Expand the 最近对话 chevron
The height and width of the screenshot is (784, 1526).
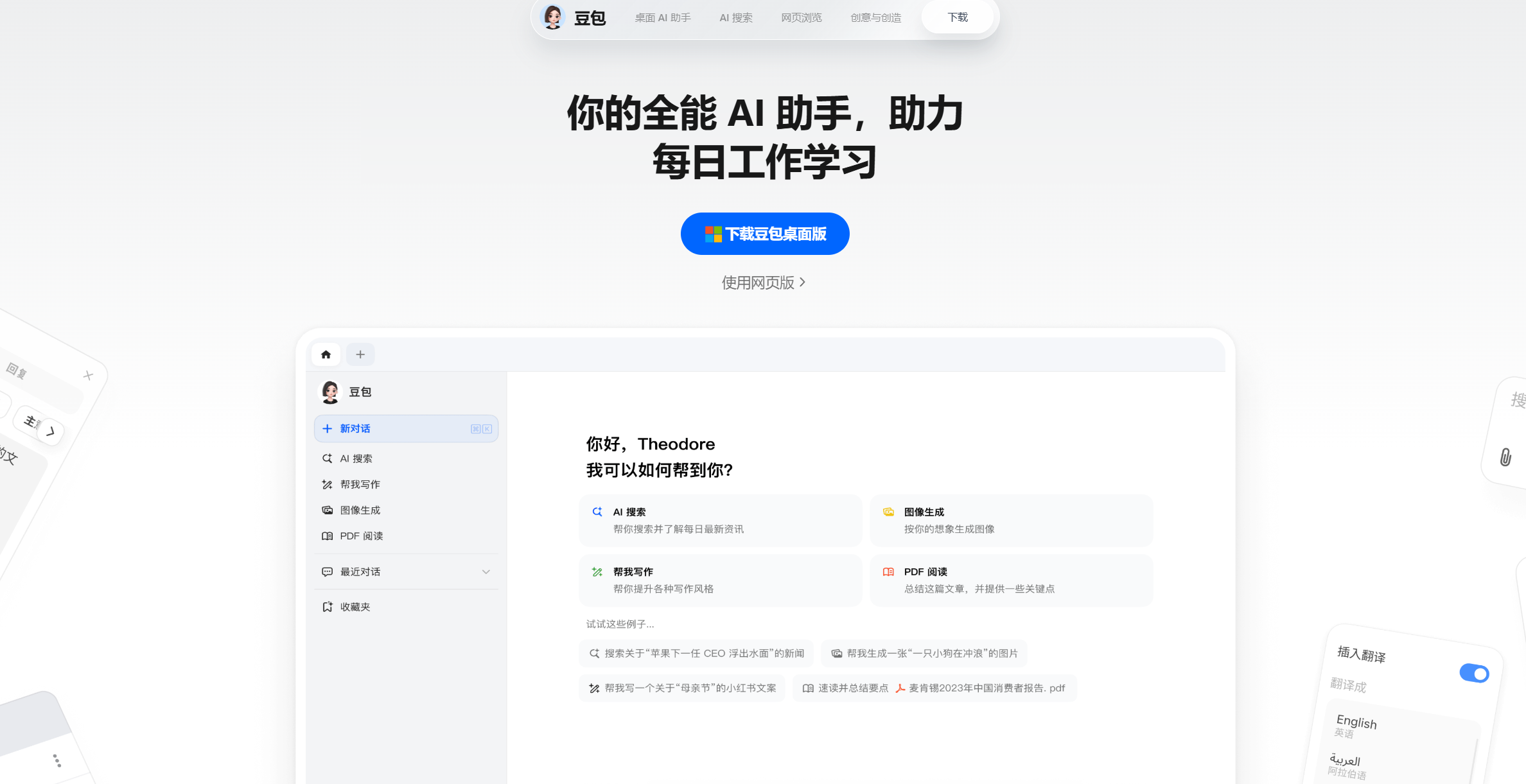(x=486, y=571)
